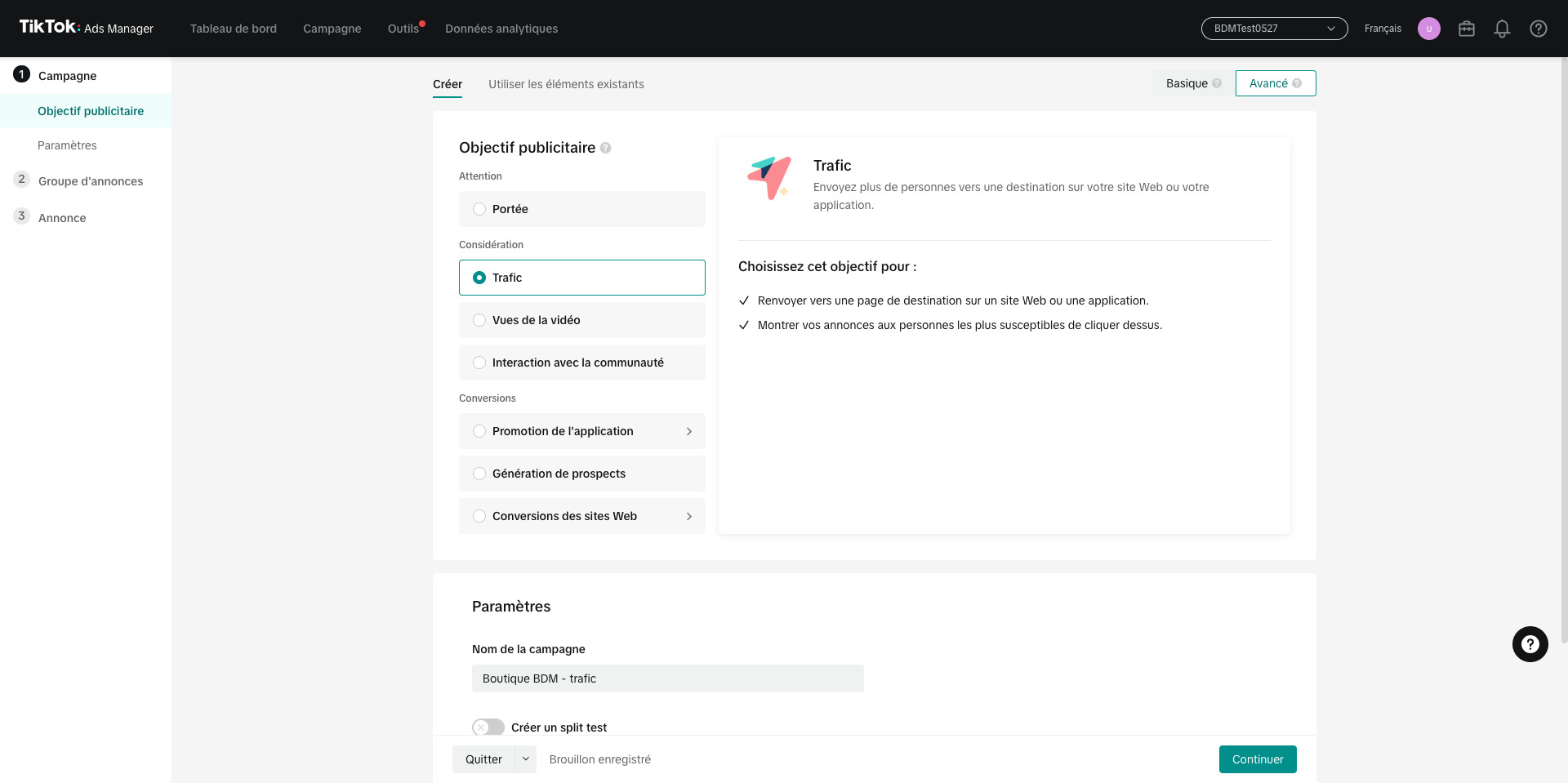Show info tooltip beside Objectif publicitaire heading

click(605, 148)
